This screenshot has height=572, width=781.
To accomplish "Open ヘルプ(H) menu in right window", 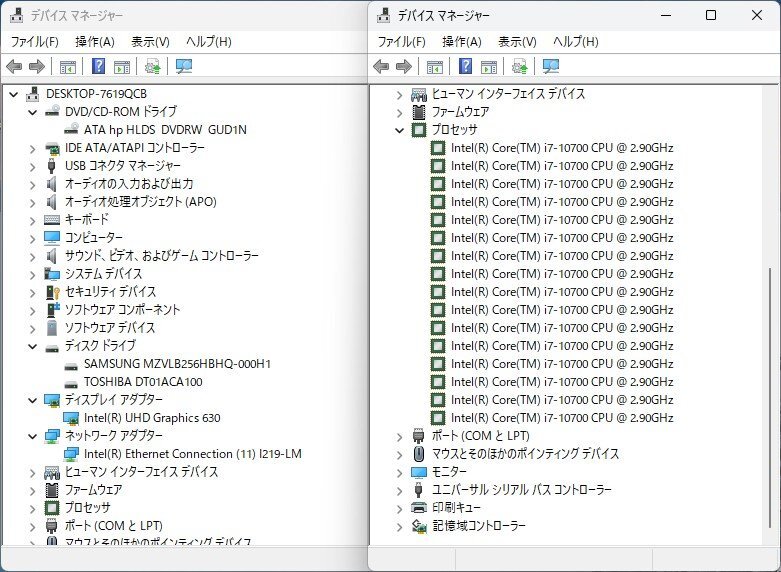I will 576,42.
